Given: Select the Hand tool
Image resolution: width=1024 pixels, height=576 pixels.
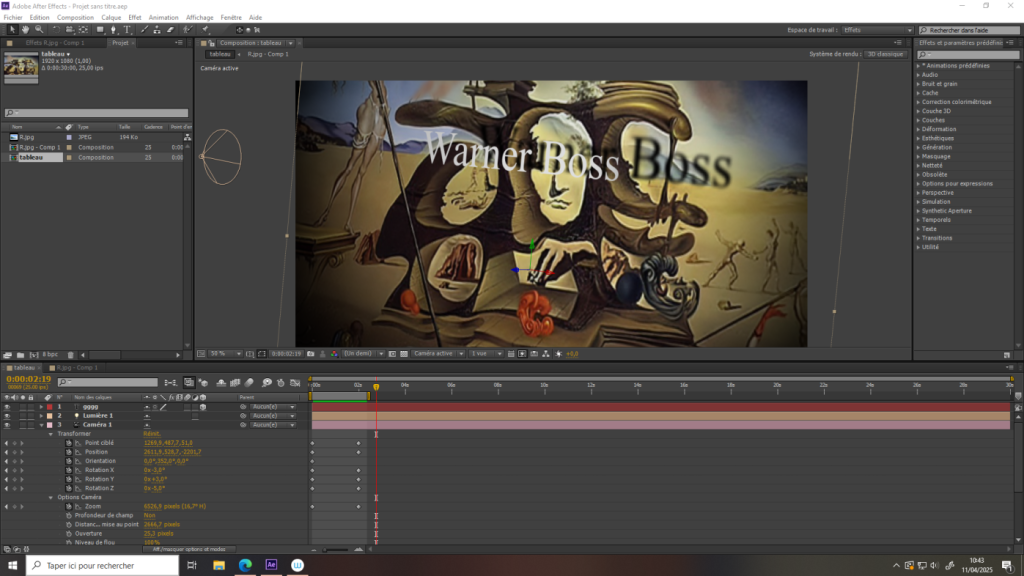Looking at the screenshot, I should [x=26, y=29].
